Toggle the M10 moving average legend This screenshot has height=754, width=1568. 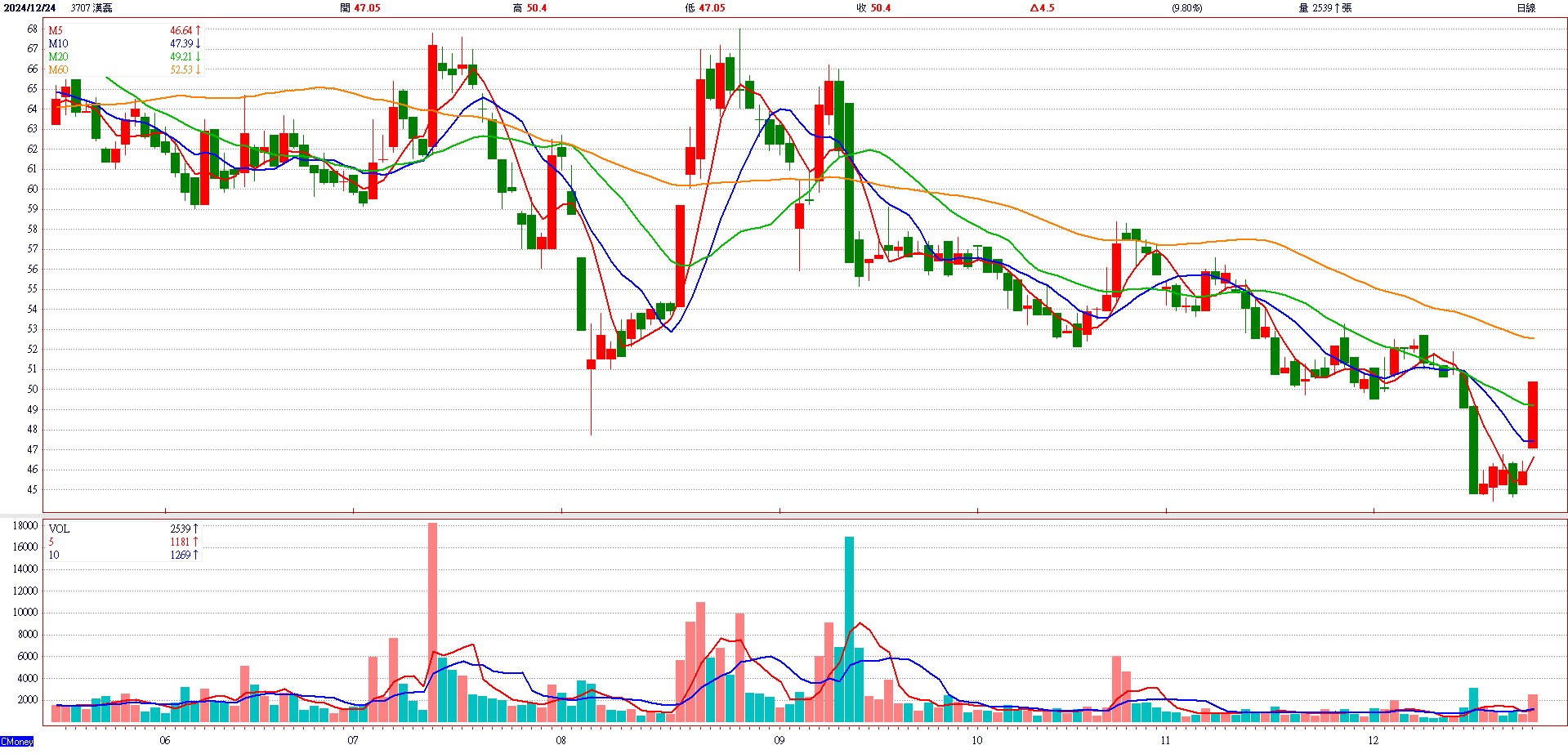click(58, 43)
